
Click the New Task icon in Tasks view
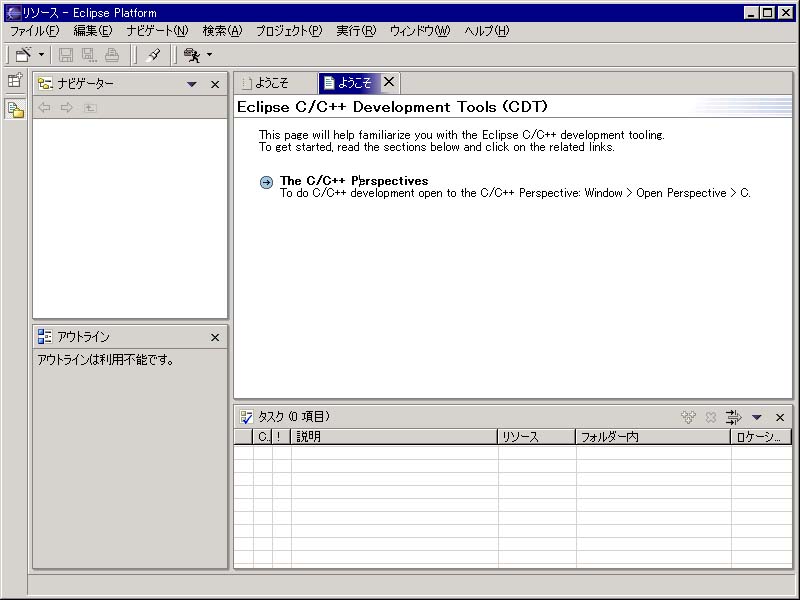tap(688, 417)
